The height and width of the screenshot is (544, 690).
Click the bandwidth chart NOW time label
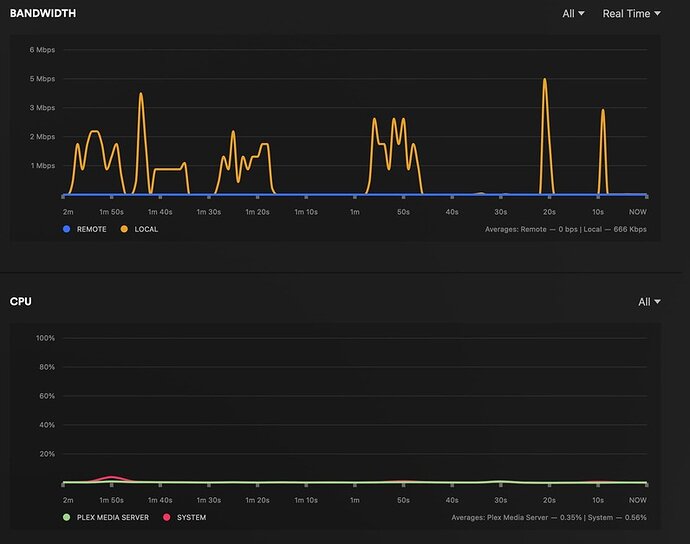(638, 212)
